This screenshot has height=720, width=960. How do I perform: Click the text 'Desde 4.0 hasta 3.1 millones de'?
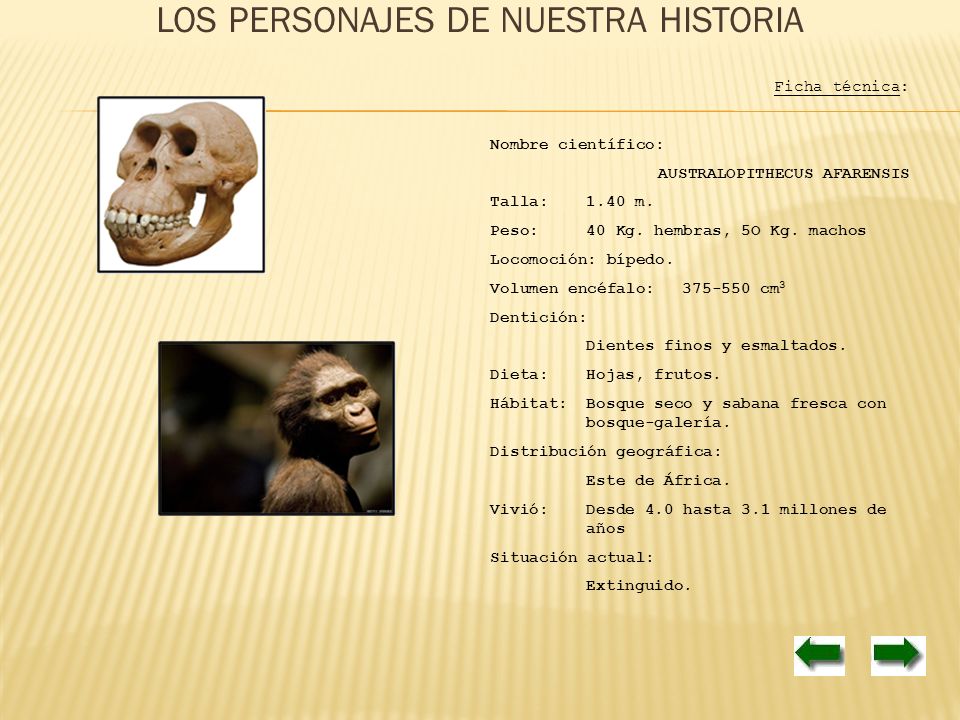click(x=736, y=509)
